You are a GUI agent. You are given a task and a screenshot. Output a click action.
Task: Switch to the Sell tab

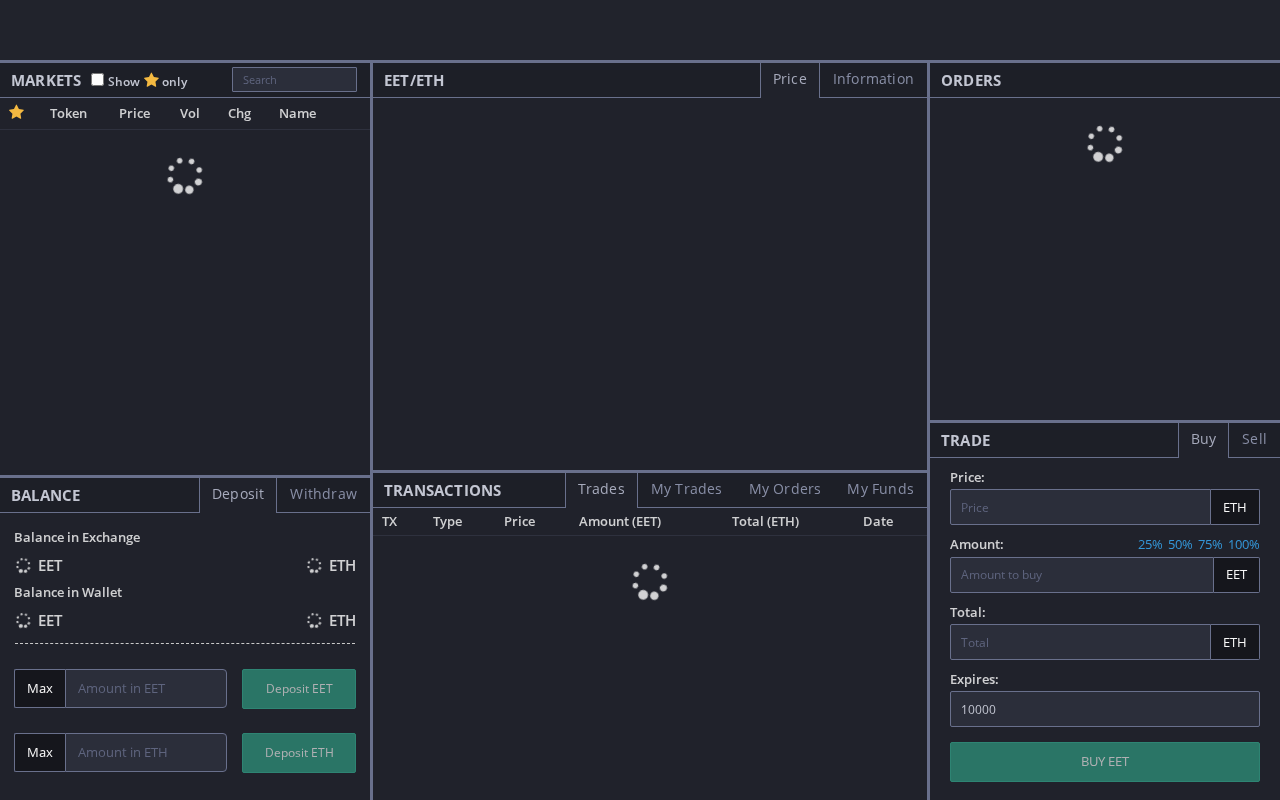click(x=1254, y=439)
